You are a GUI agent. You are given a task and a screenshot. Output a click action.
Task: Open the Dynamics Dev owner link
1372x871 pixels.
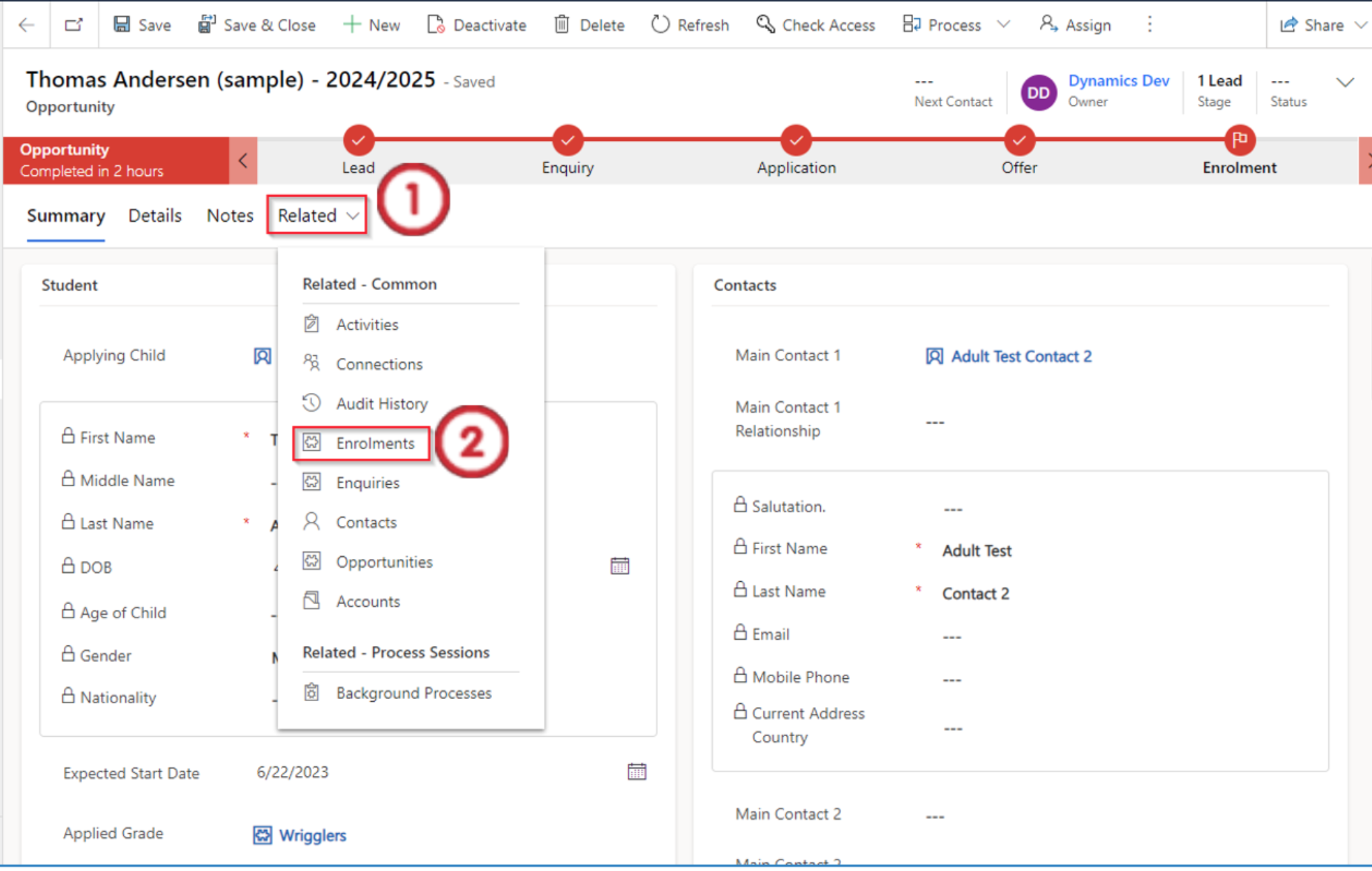point(1118,81)
